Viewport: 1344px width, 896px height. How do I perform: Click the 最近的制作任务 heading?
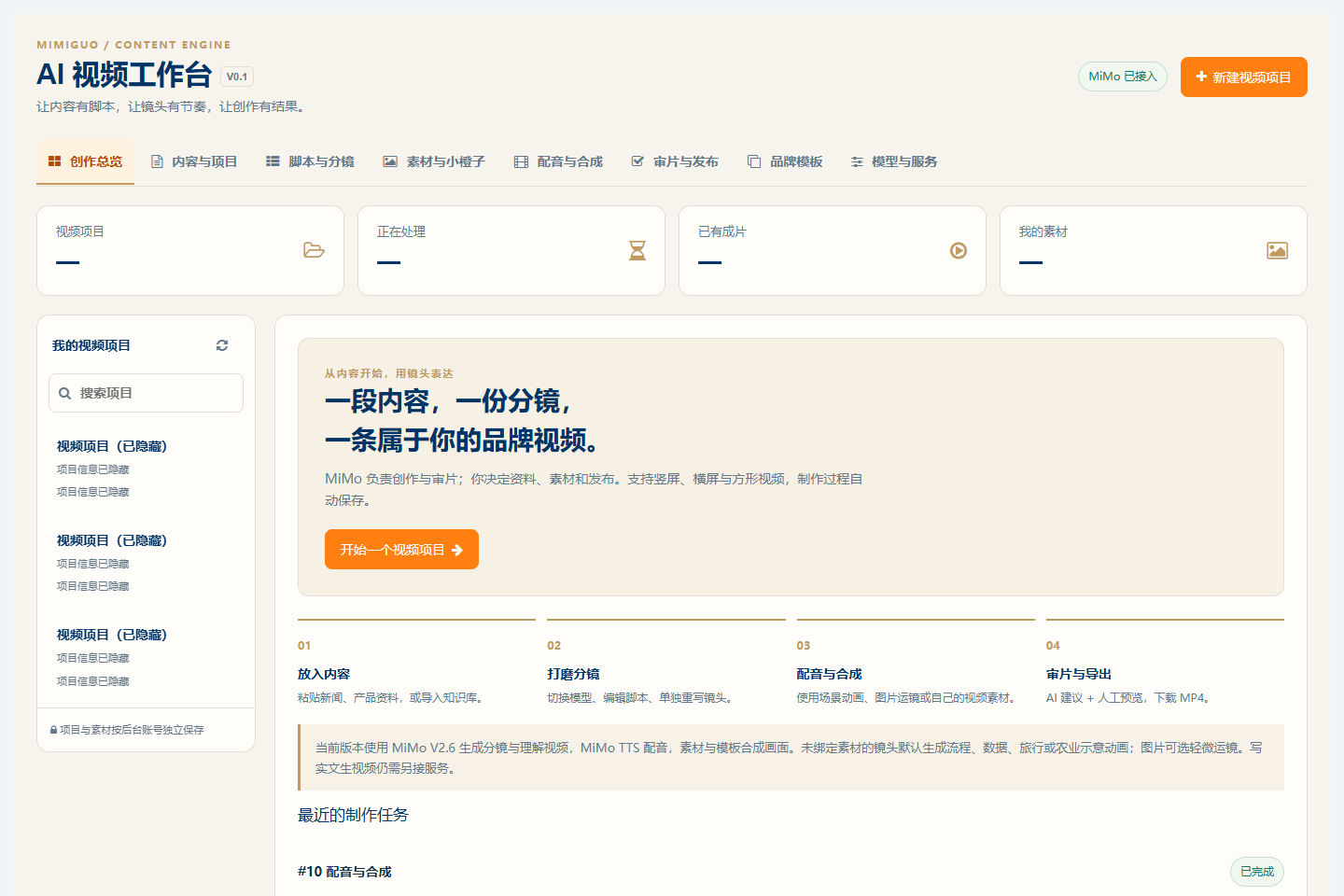coord(353,815)
